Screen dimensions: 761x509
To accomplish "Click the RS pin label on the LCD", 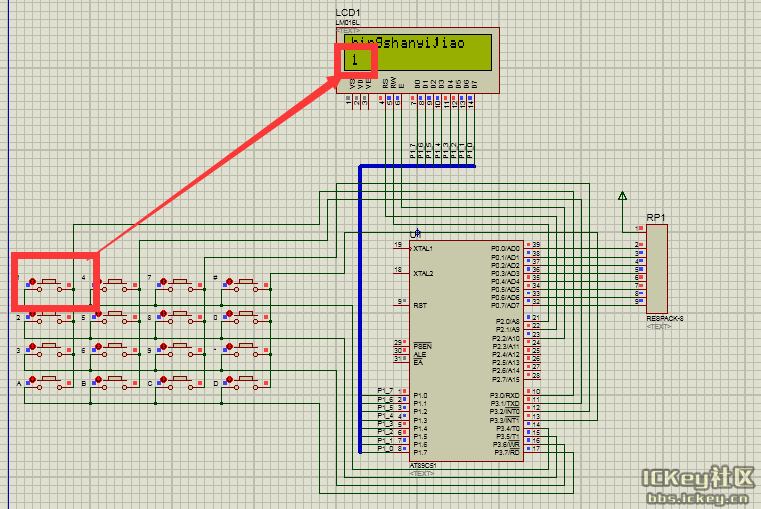I will click(x=385, y=83).
